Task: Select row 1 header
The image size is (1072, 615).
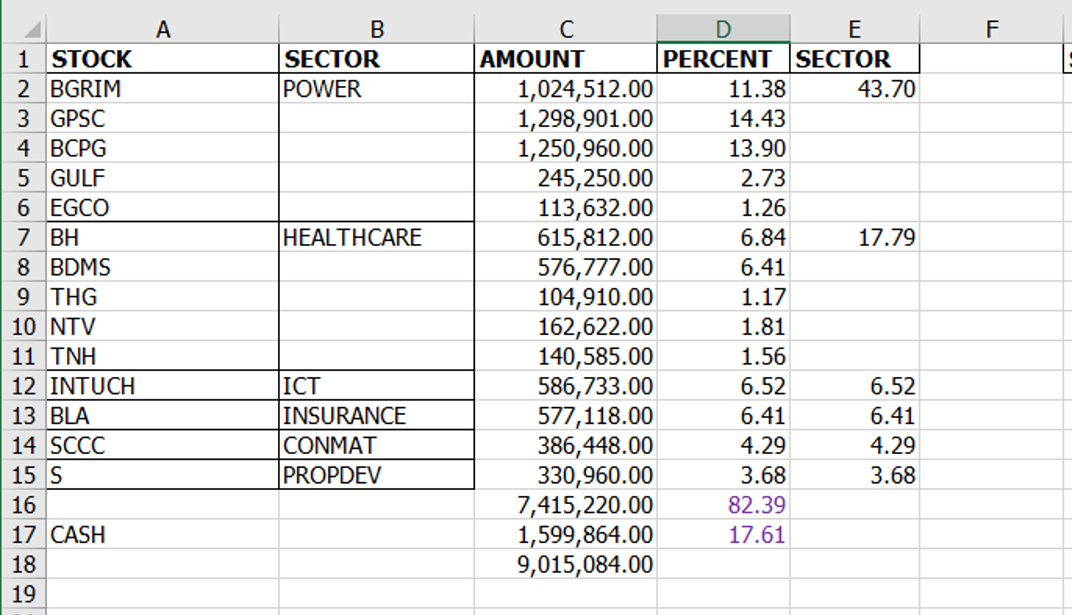Action: pos(23,59)
